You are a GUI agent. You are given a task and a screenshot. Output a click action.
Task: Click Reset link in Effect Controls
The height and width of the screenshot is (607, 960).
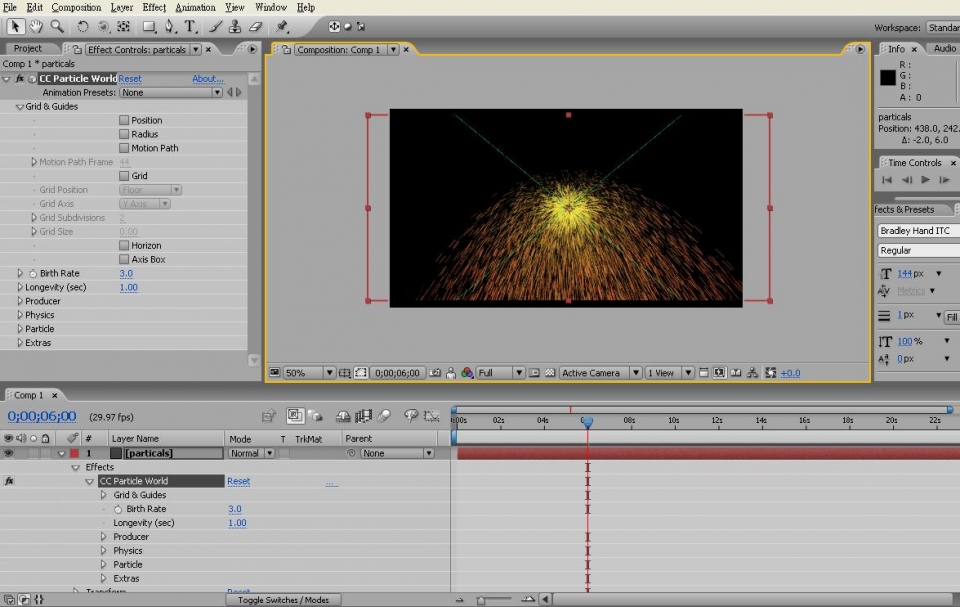pos(130,79)
